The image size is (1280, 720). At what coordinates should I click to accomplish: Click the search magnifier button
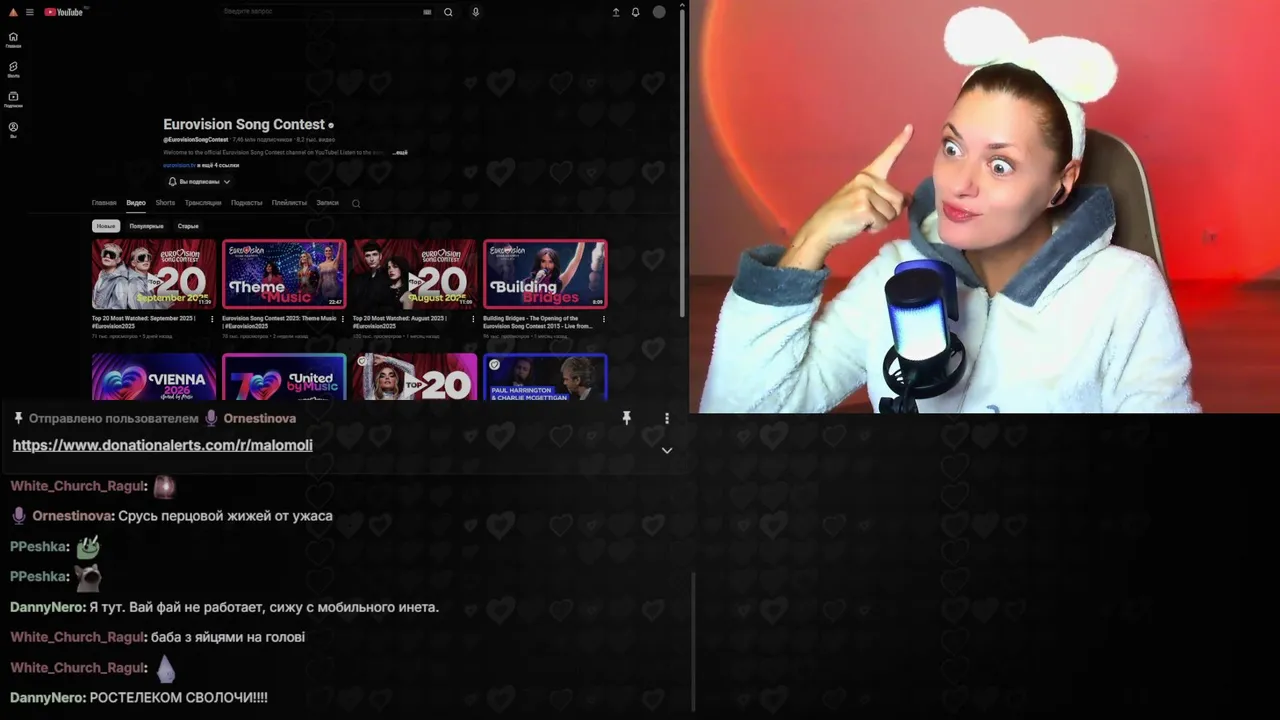point(448,12)
